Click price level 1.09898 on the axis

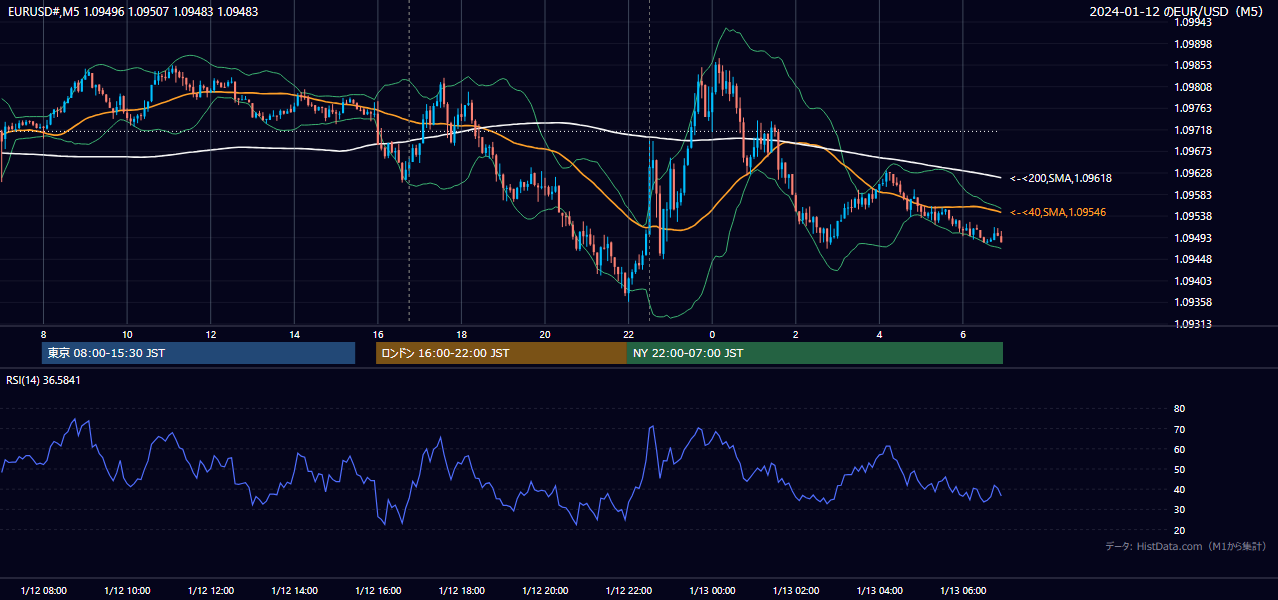point(1194,44)
